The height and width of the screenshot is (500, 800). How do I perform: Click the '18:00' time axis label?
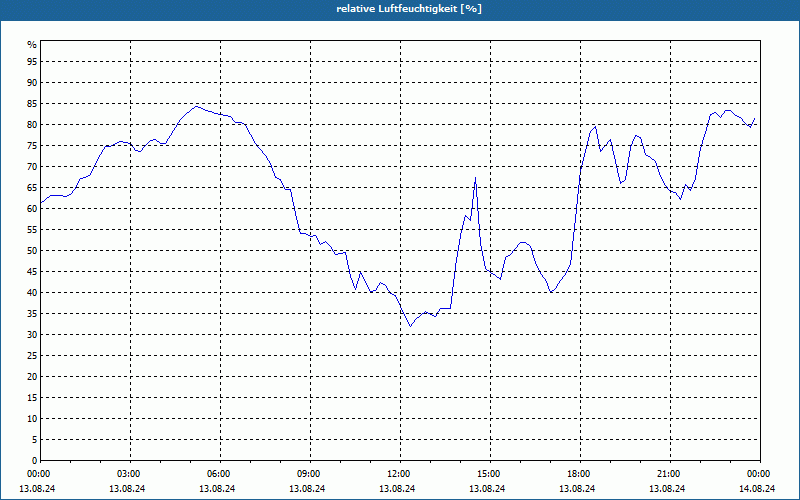(x=578, y=474)
